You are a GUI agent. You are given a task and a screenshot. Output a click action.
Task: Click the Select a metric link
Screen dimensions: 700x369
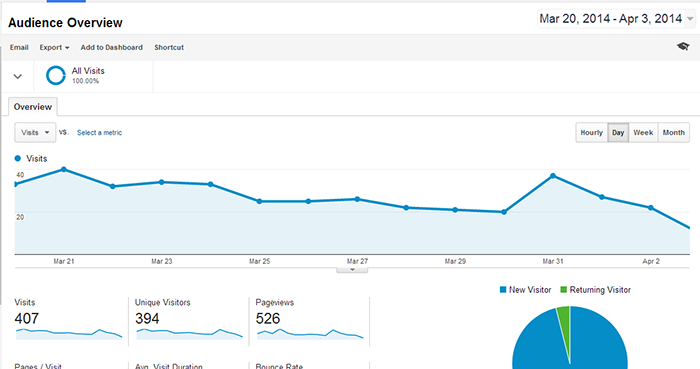(99, 133)
